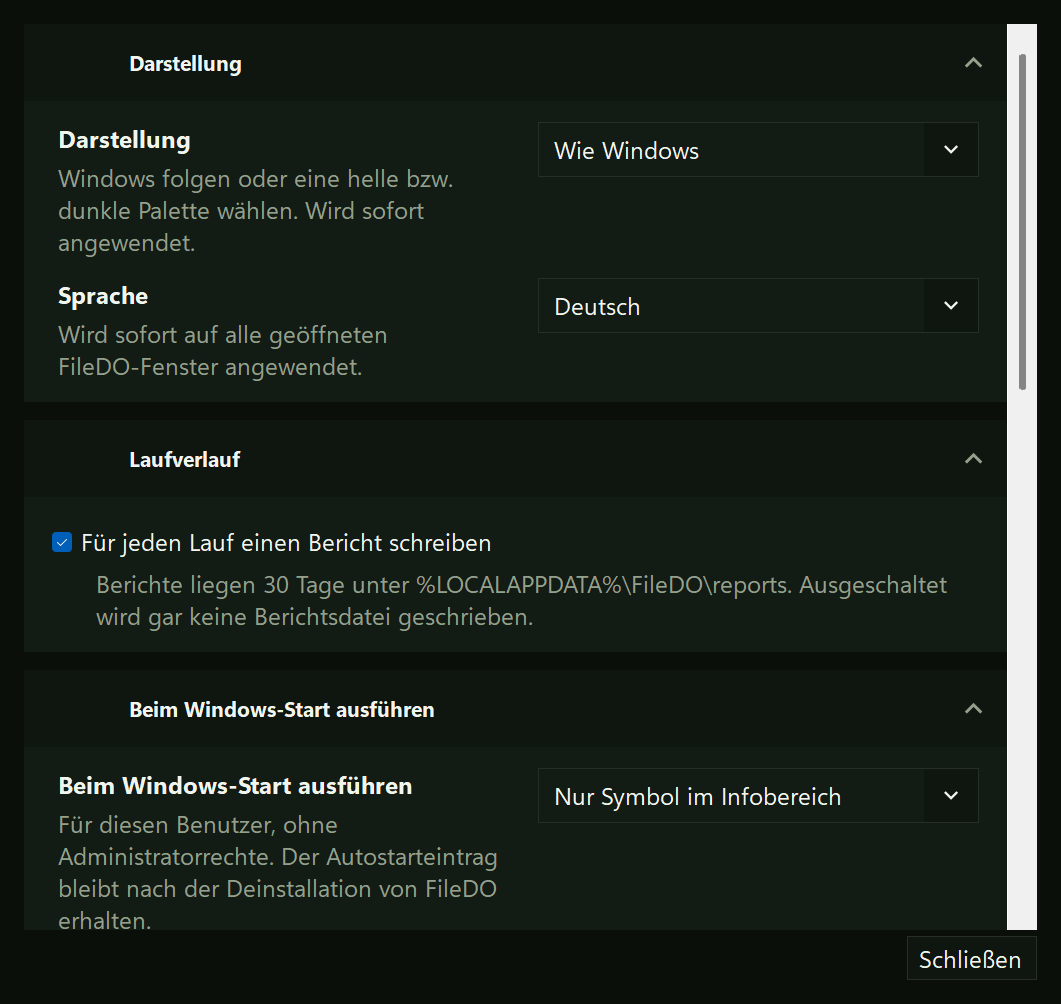Open the Deutsch language dropdown
The width and height of the screenshot is (1061, 1004).
(x=758, y=305)
